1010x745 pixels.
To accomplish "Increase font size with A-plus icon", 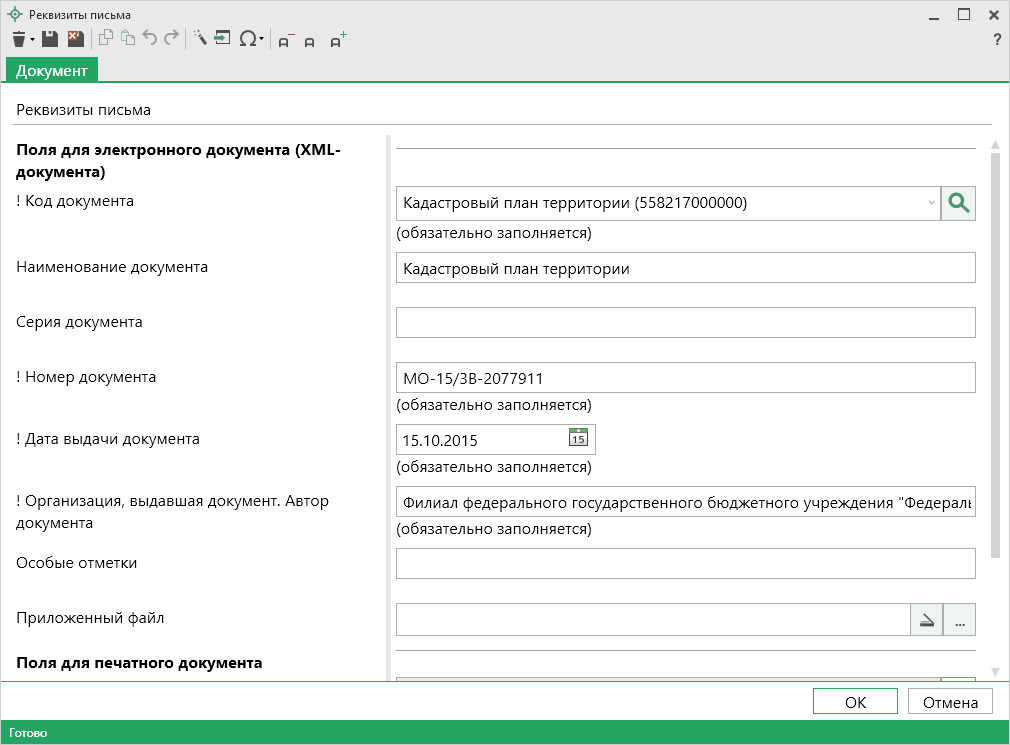I will click(338, 40).
